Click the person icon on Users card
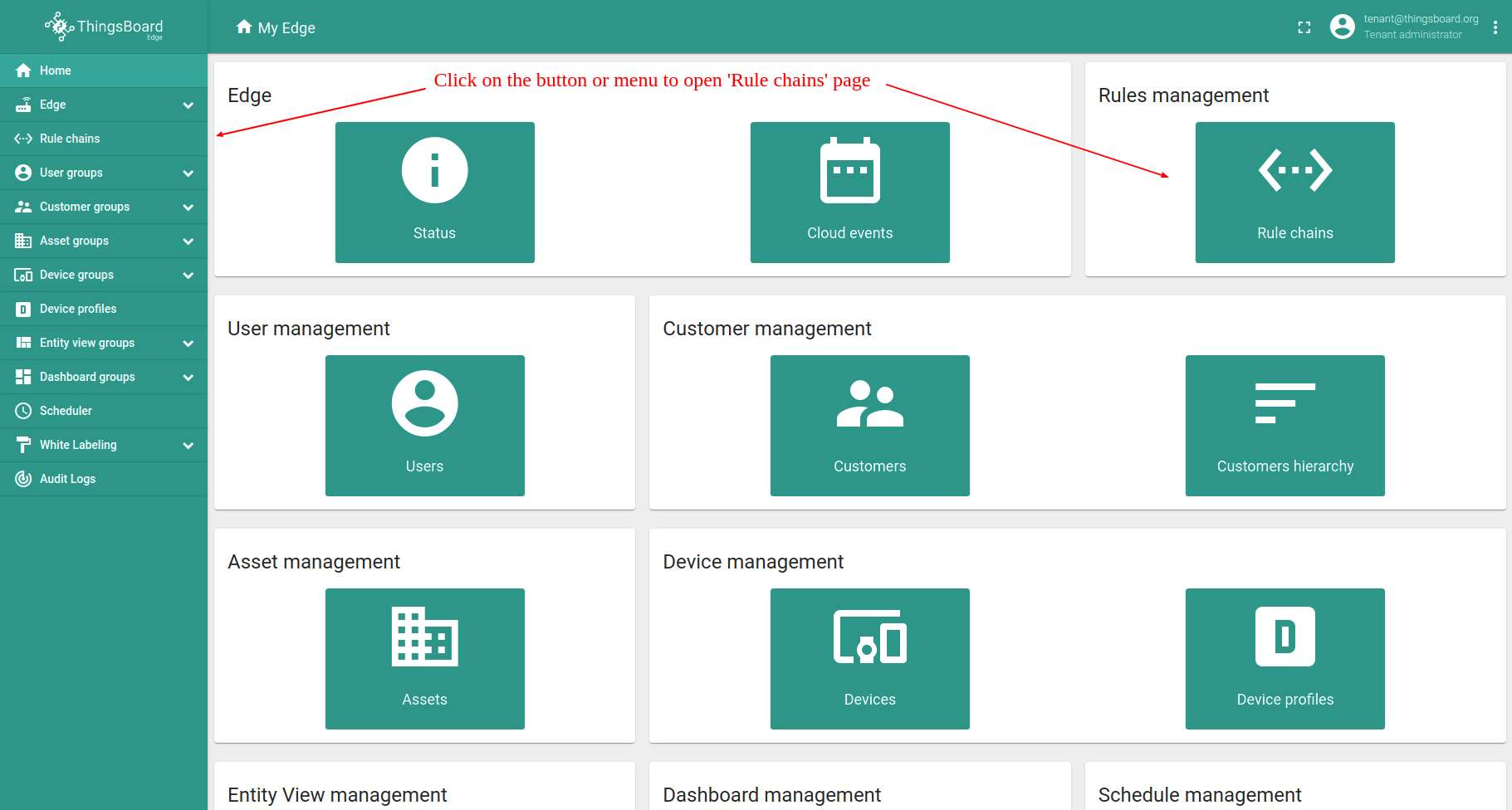The width and height of the screenshot is (1512, 810). click(424, 403)
